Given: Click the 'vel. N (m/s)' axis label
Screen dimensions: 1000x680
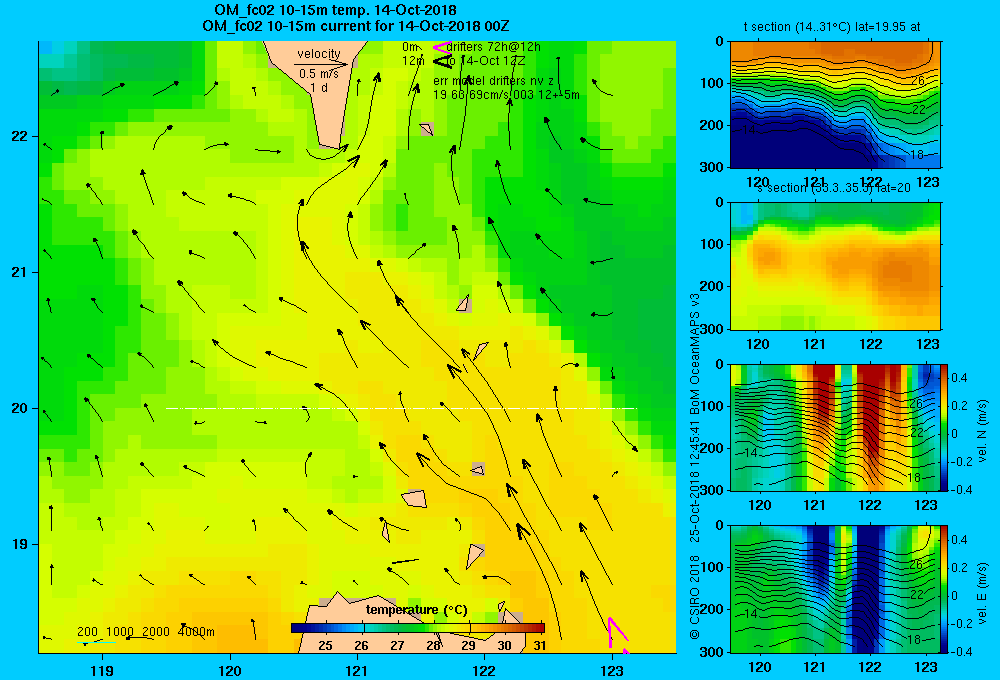Looking at the screenshot, I should (982, 431).
